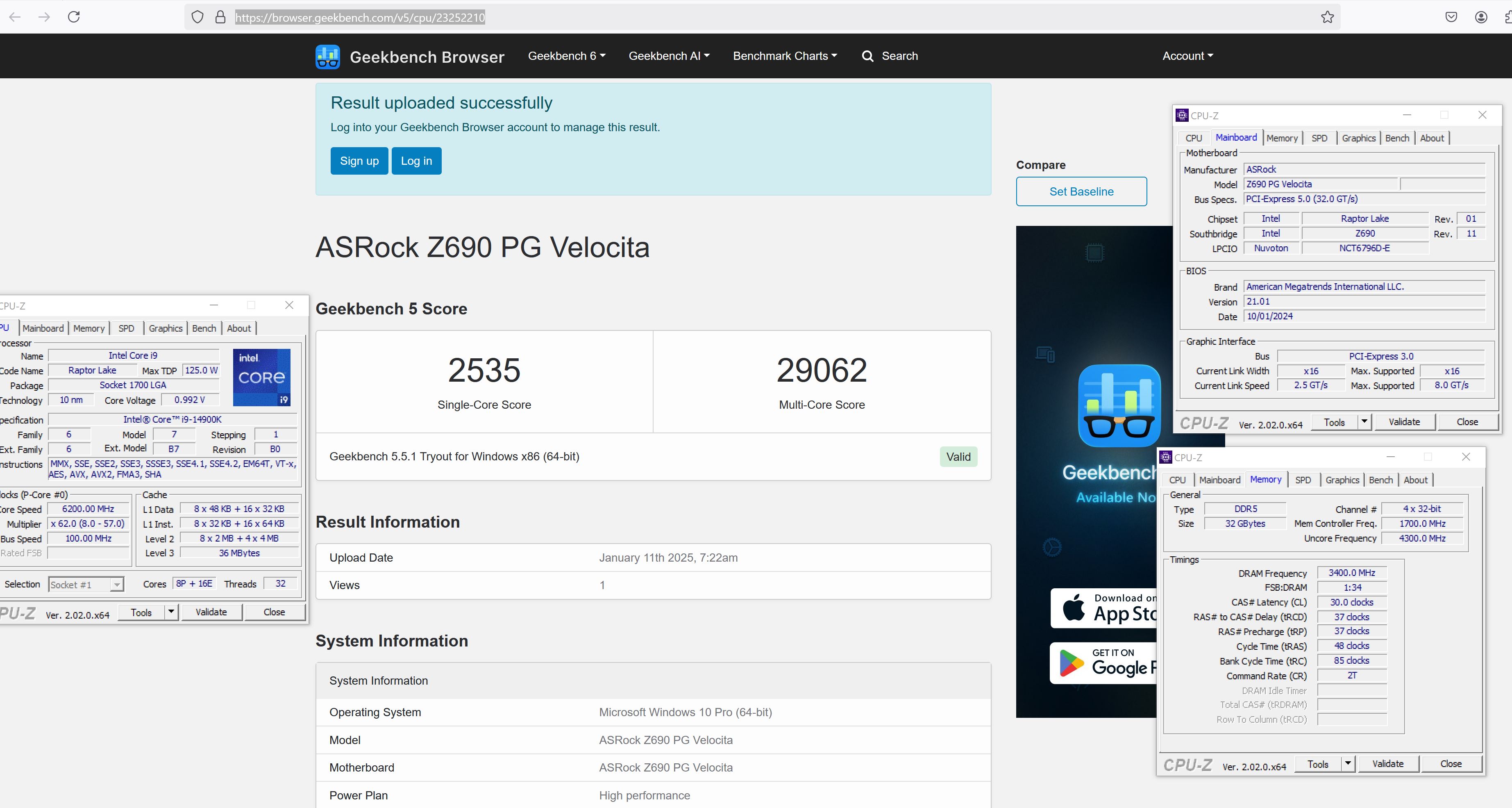1512x808 pixels.
Task: Open the Socket #1 selection combo box
Action: click(86, 584)
